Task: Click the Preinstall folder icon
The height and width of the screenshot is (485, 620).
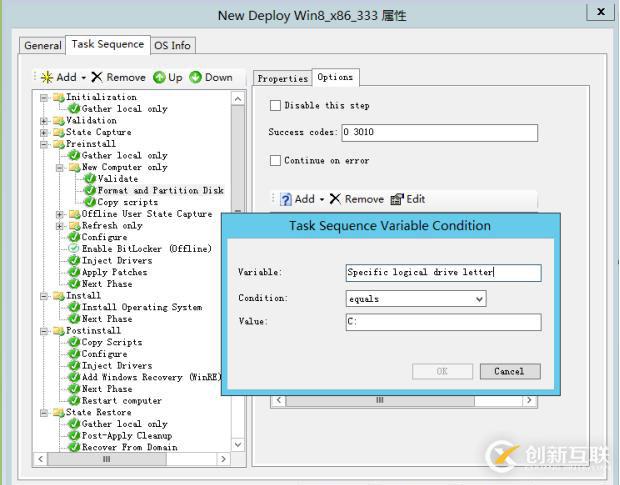Action: pyautogui.click(x=59, y=144)
